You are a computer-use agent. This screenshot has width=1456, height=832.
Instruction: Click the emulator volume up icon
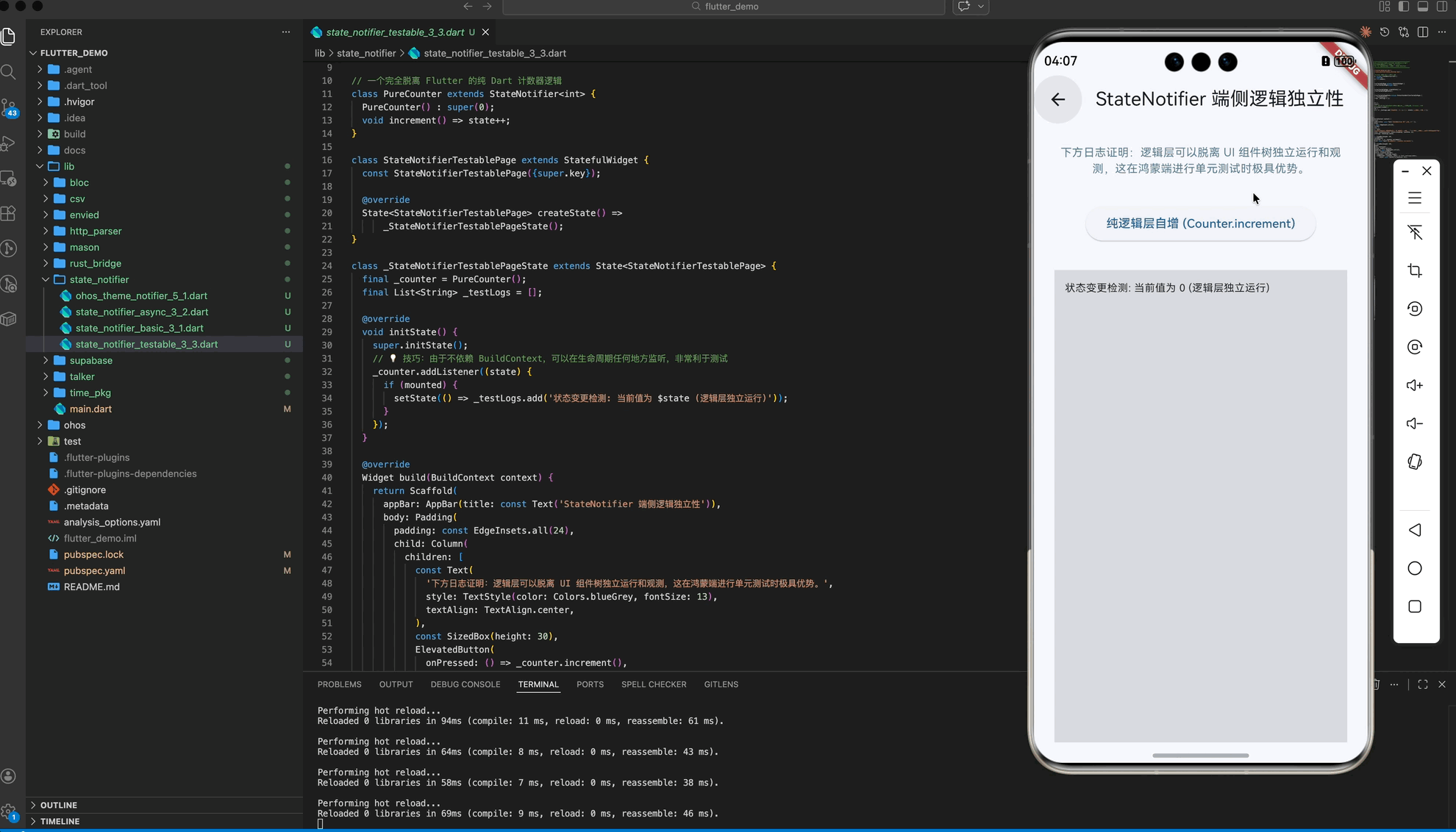(x=1414, y=385)
